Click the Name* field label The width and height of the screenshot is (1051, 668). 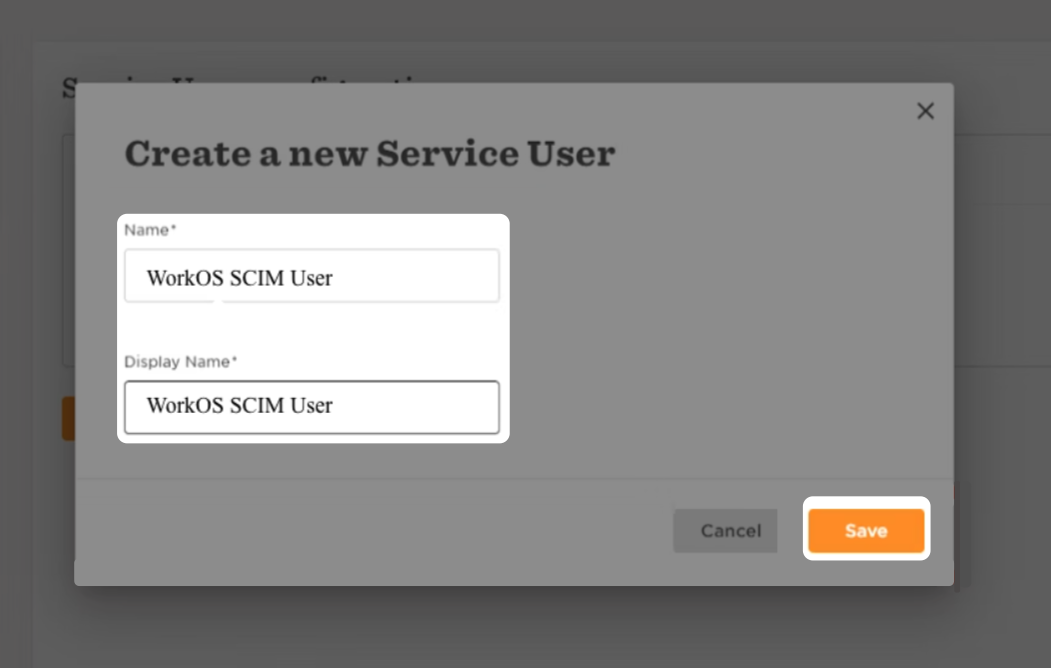click(147, 229)
